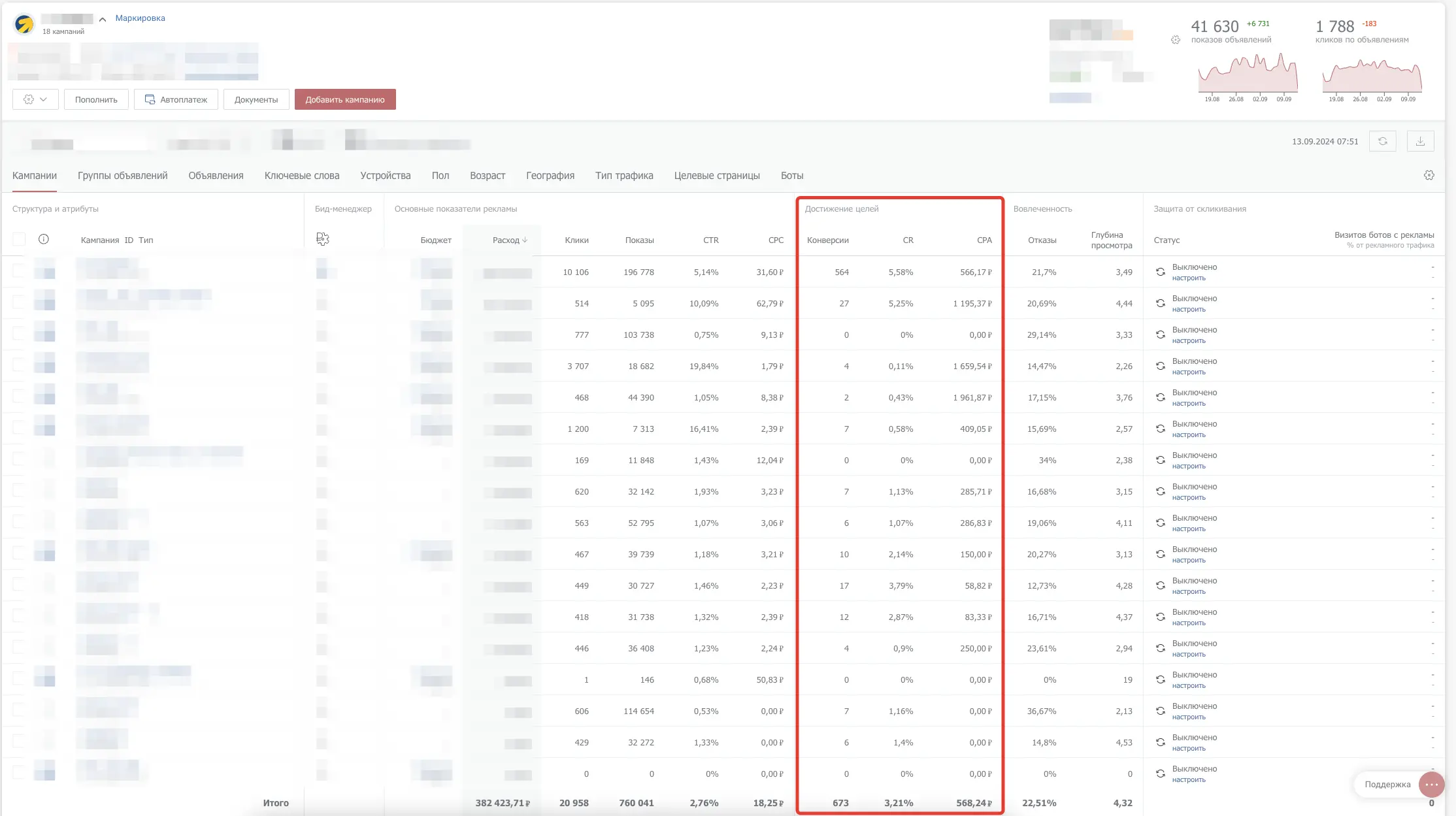Click protection status icon in 32 142 impressions row

tap(1161, 491)
